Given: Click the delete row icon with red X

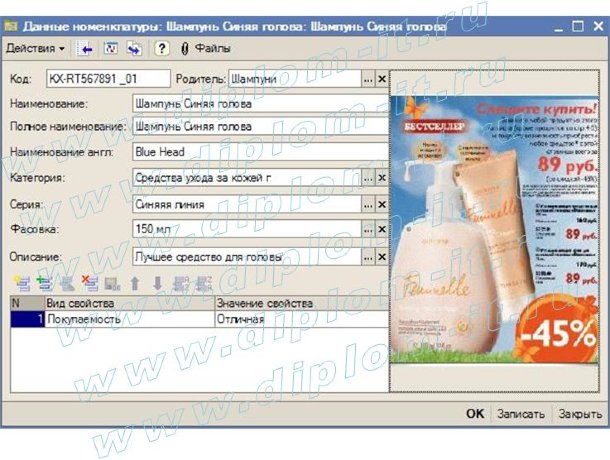Looking at the screenshot, I should click(89, 284).
